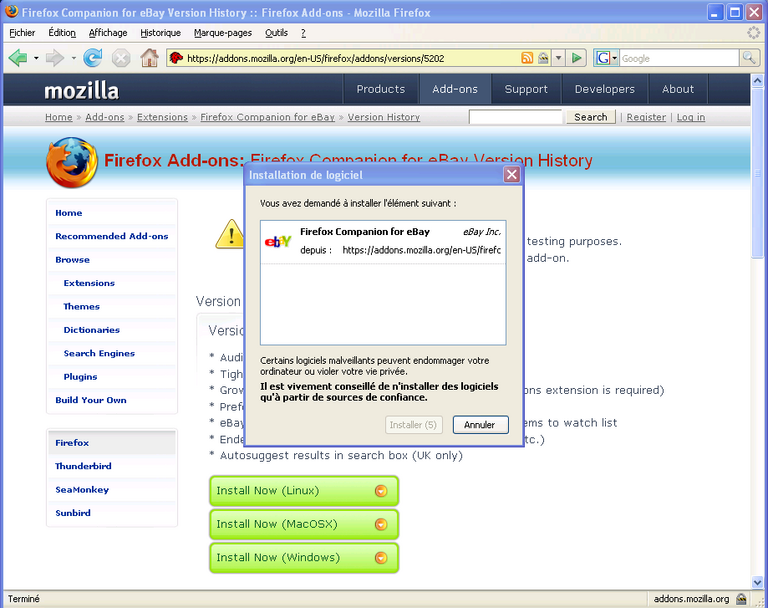Open the Support navigation tab
The height and width of the screenshot is (608, 768).
(526, 89)
